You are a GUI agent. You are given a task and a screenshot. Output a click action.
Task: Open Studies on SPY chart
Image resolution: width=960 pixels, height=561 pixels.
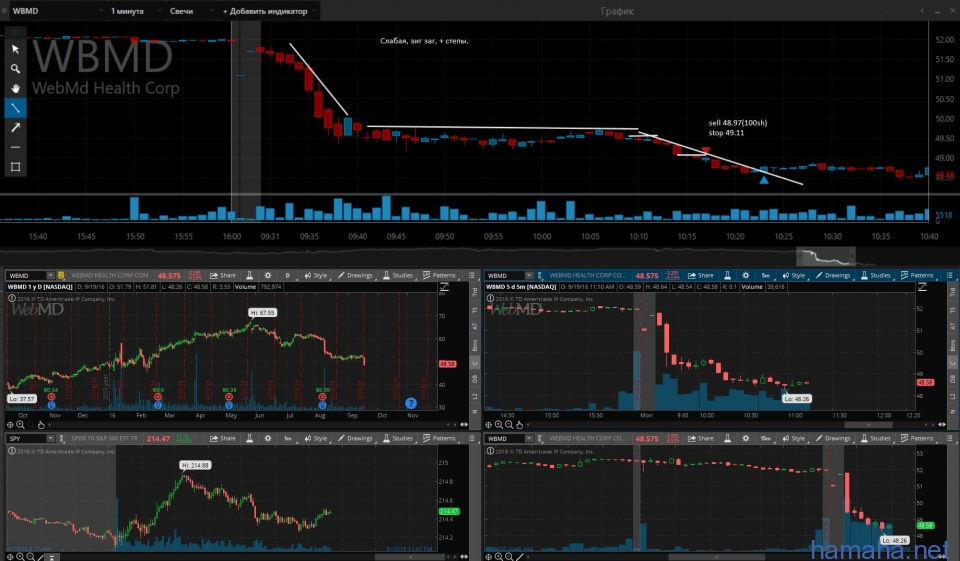click(398, 439)
